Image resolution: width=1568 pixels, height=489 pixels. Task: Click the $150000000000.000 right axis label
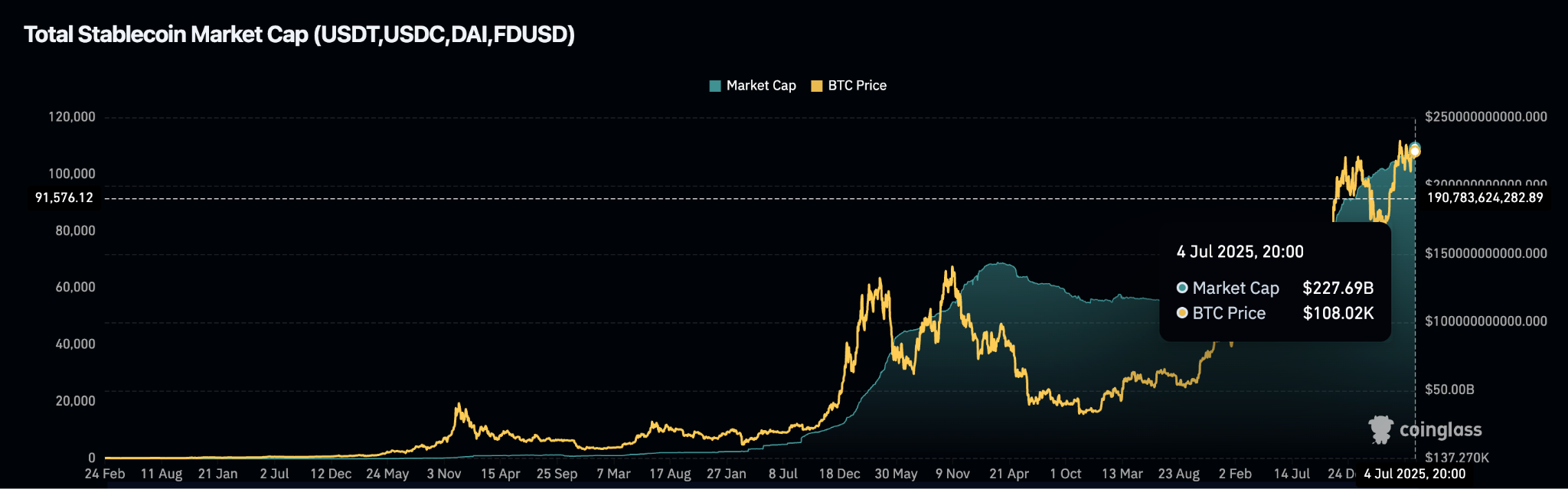tap(1486, 253)
